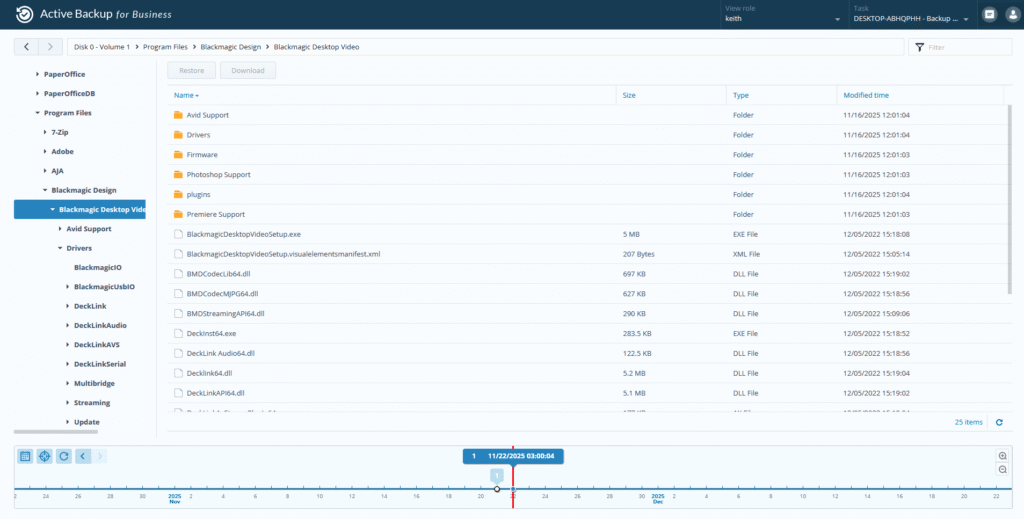
Task: Expand the Adobe folder in tree
Action: [x=45, y=151]
